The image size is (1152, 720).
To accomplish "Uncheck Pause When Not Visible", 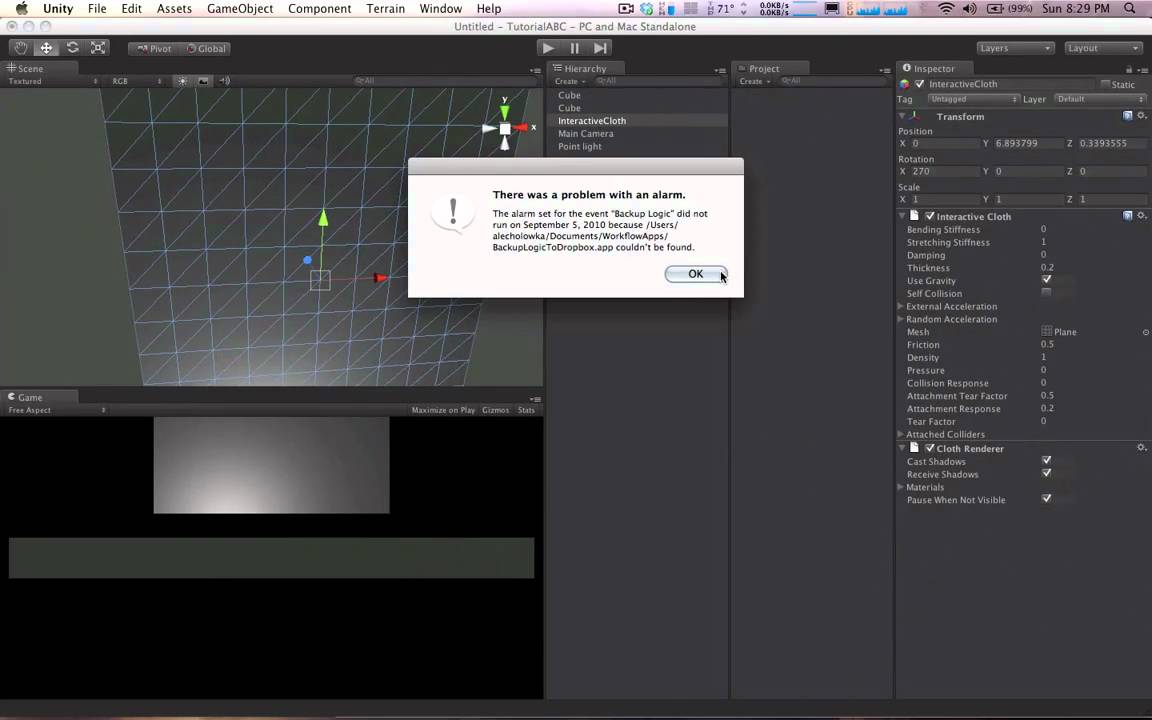I will click(x=1046, y=499).
